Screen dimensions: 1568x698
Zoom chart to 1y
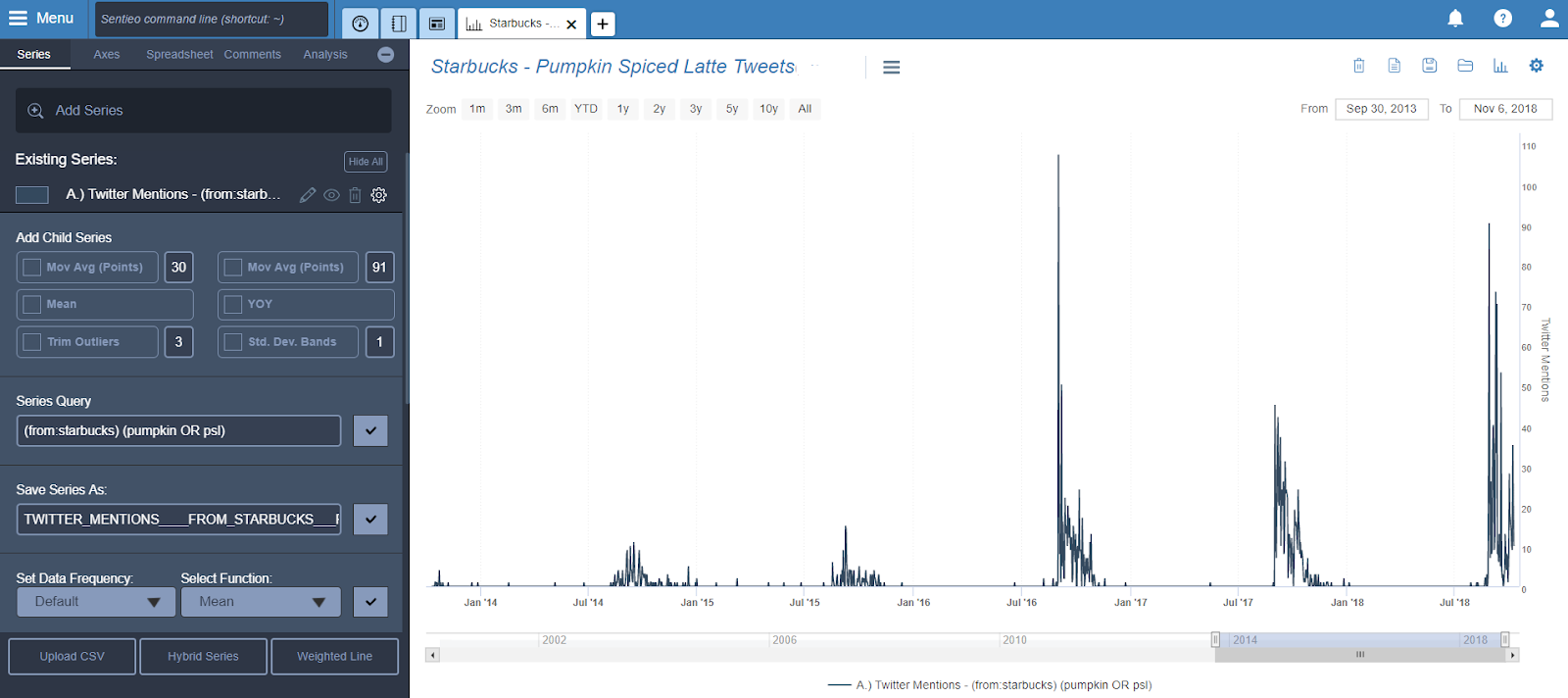pyautogui.click(x=623, y=109)
